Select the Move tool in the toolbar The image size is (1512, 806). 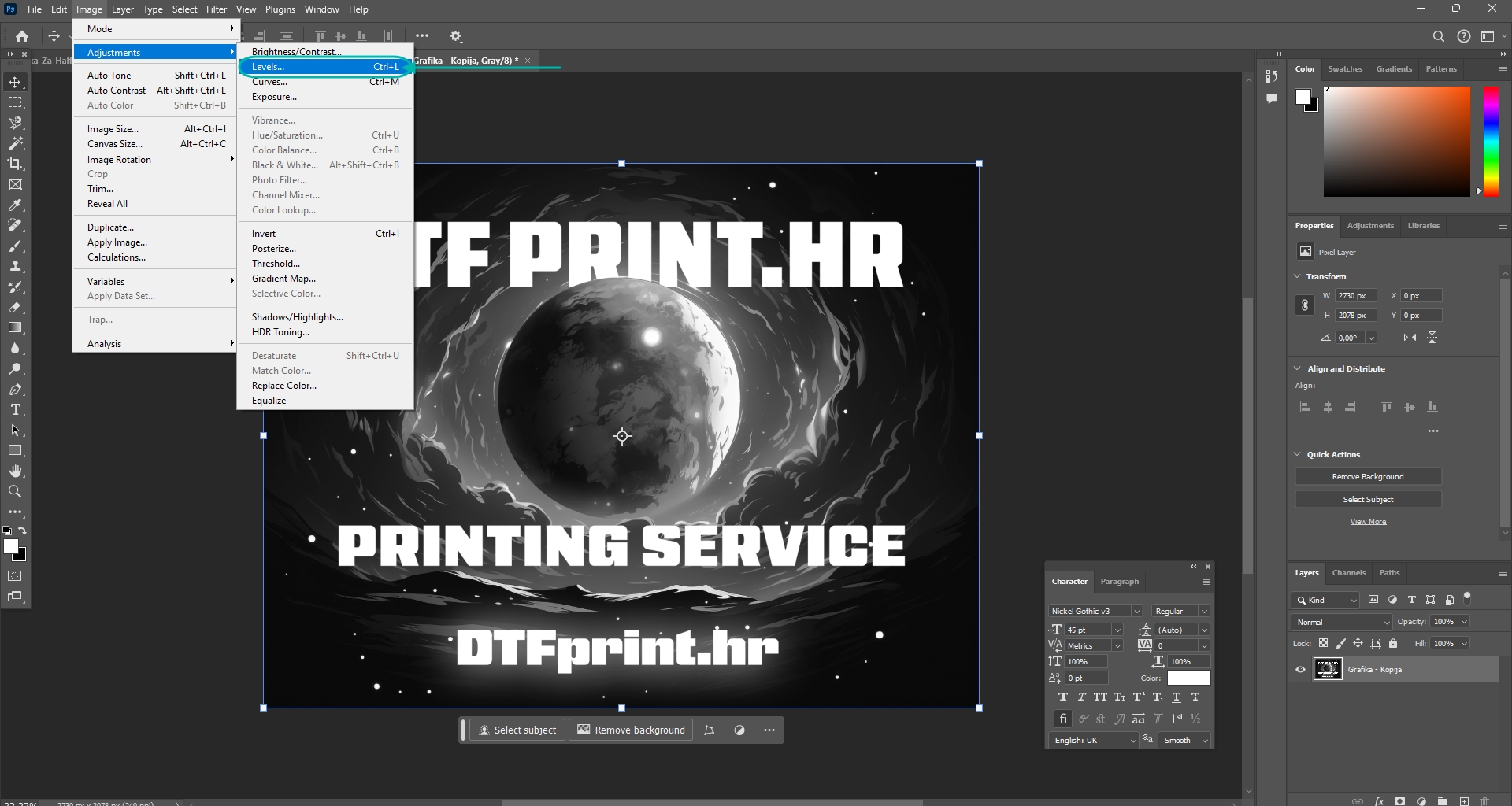15,83
